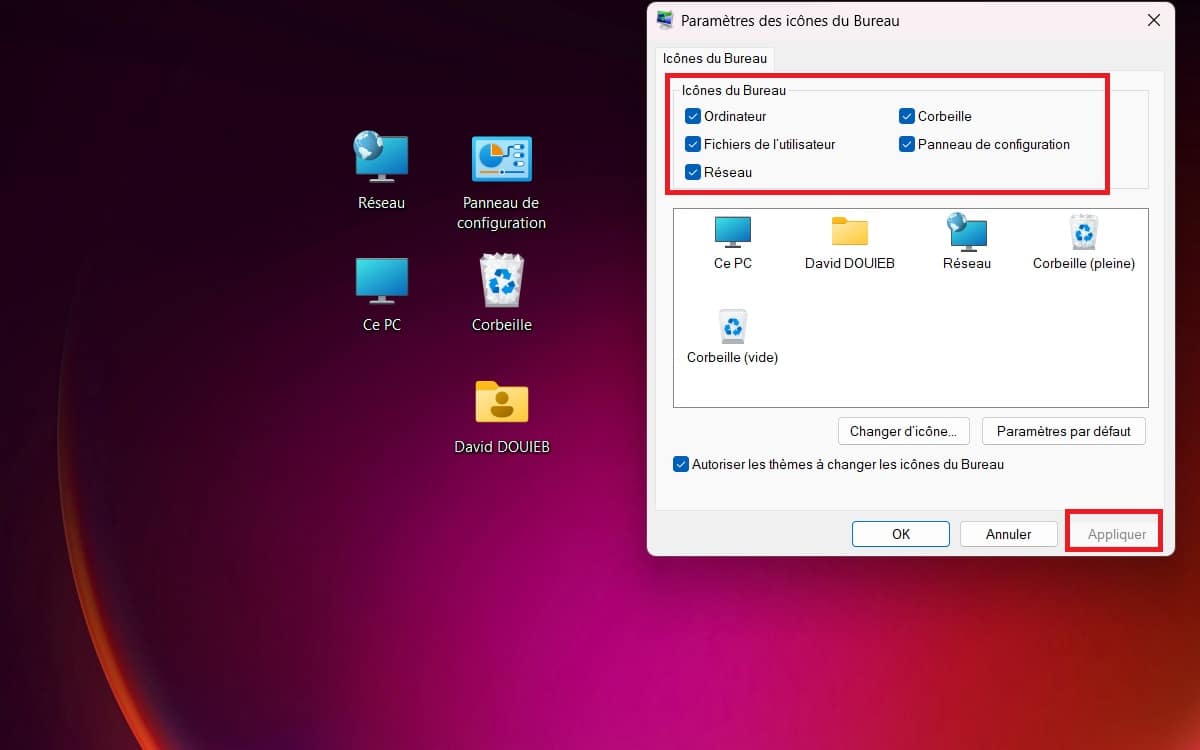Uncheck the Réseau checkbox
This screenshot has width=1200, height=750.
(x=693, y=172)
